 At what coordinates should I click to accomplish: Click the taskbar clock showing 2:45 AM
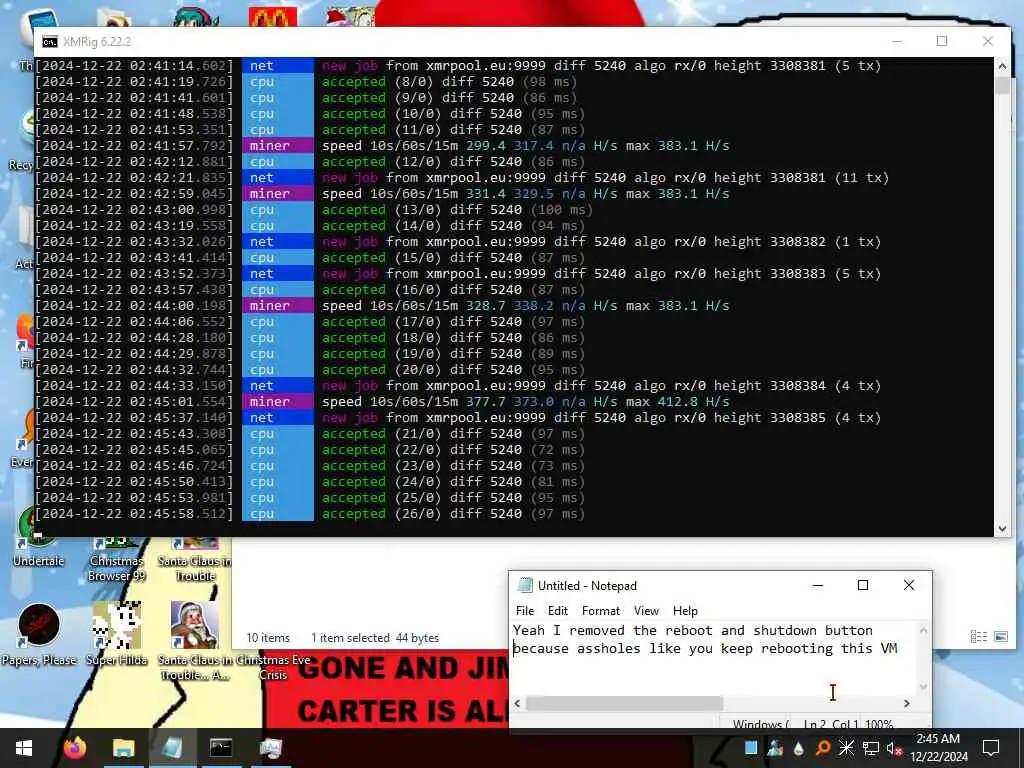pos(938,748)
